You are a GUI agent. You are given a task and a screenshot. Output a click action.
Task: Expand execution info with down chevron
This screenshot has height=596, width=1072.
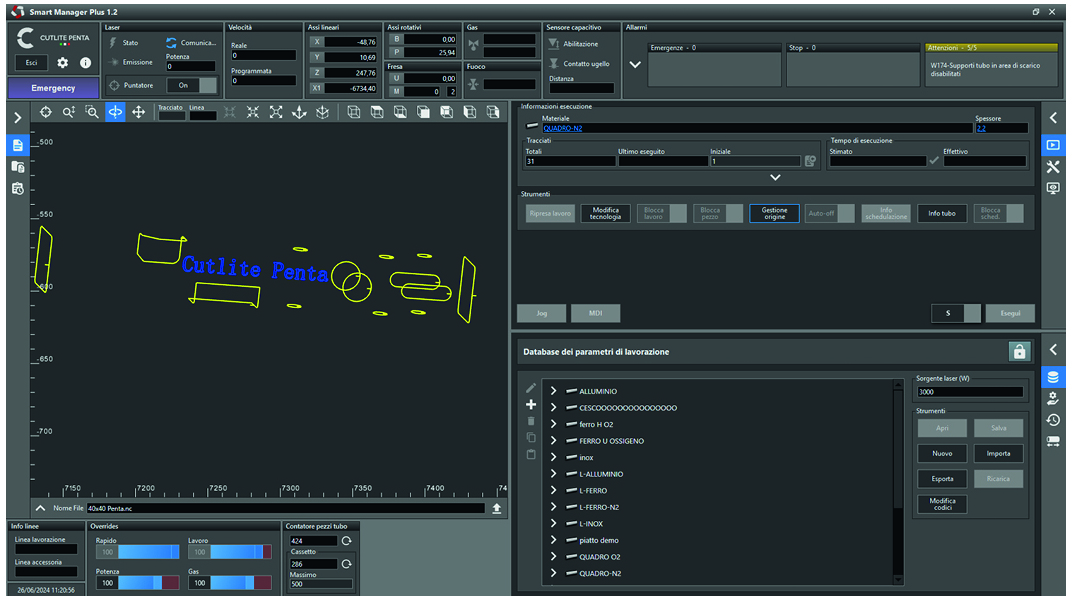click(x=775, y=177)
